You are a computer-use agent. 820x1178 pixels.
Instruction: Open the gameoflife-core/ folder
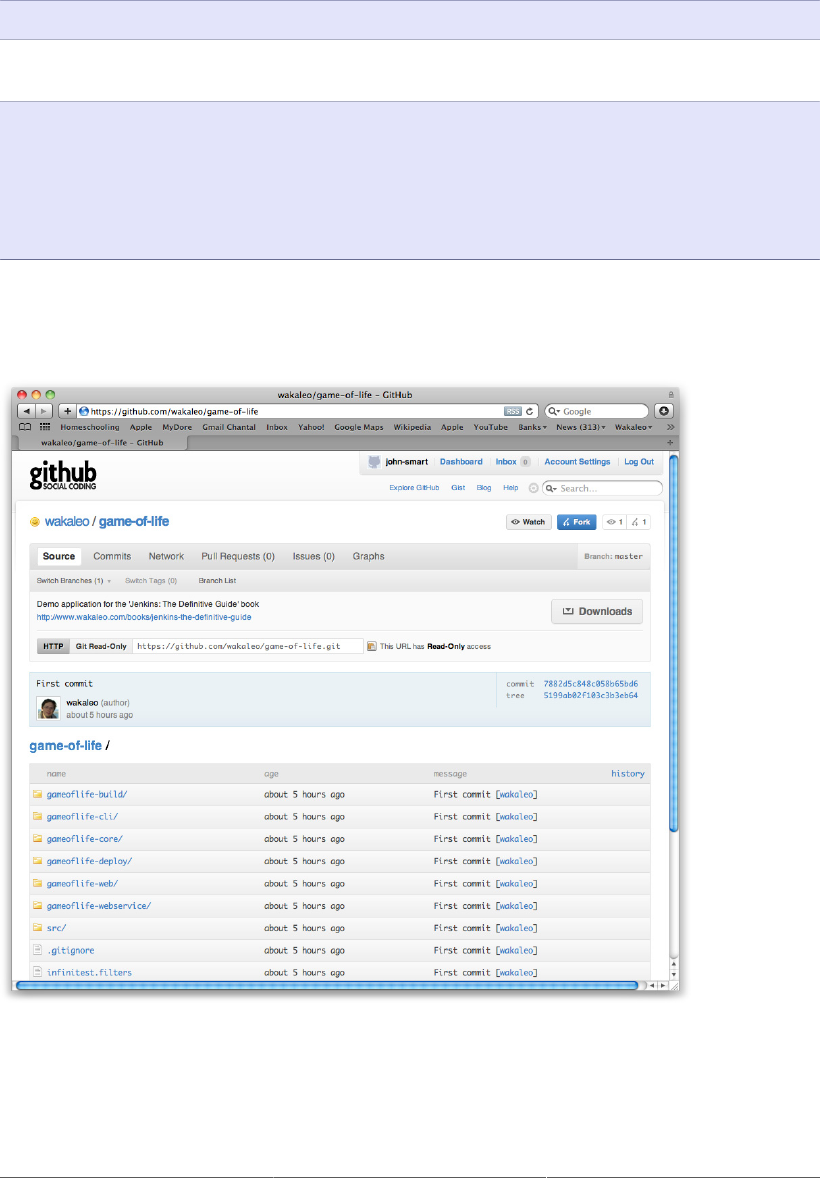coord(84,839)
